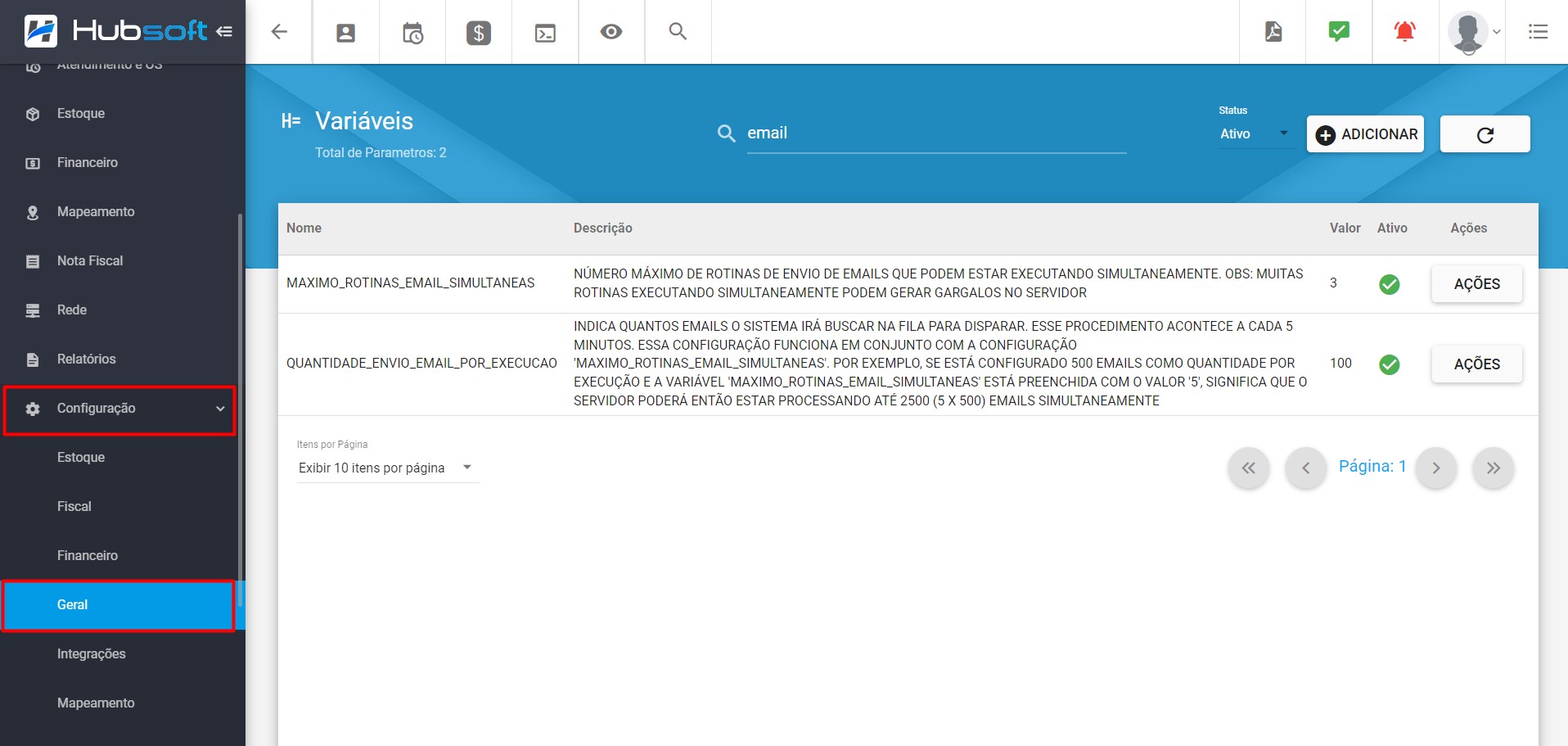1568x746 pixels.
Task: Click the Financeiro money icon in sidebar
Action: click(33, 163)
